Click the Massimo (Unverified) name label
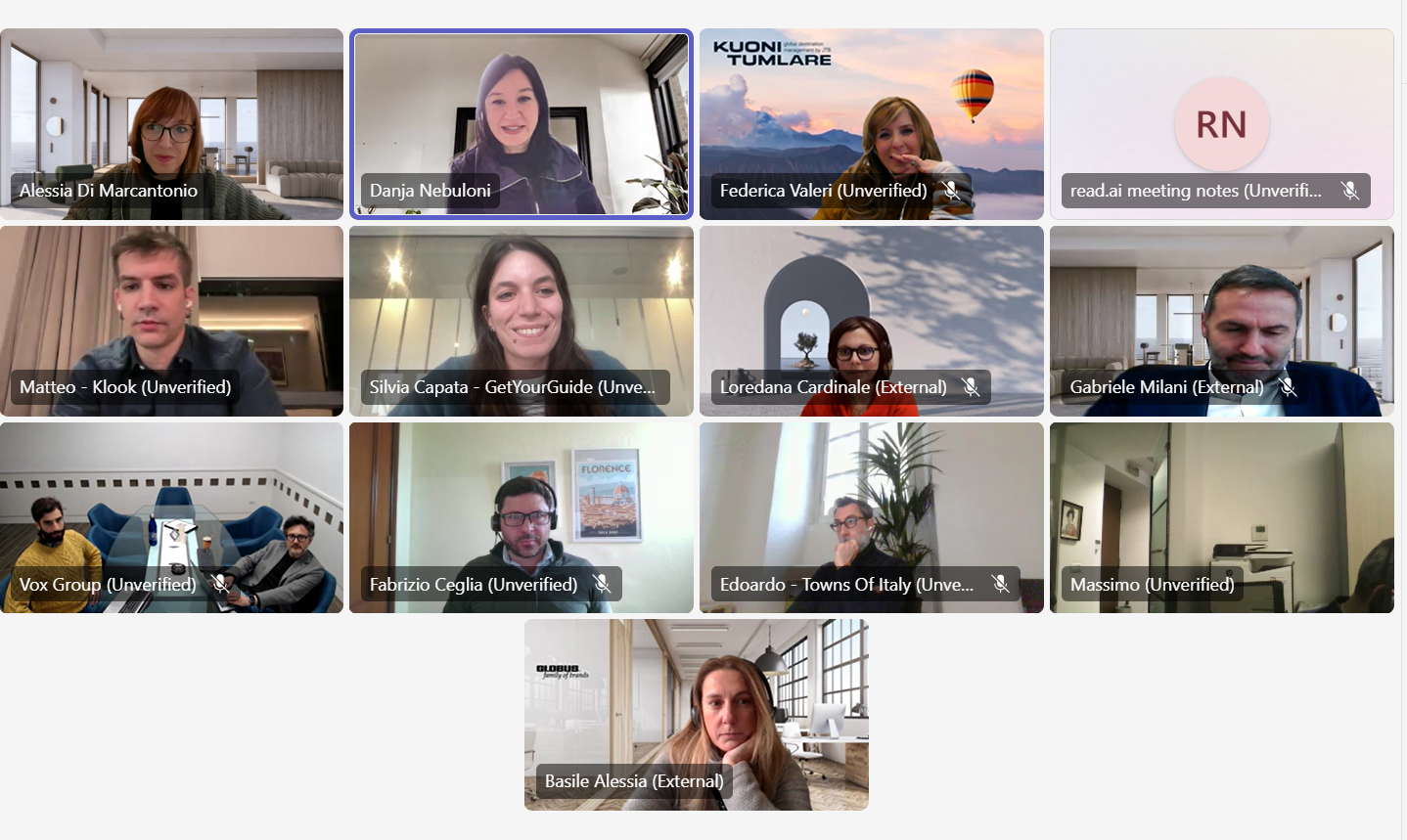 click(x=1153, y=585)
